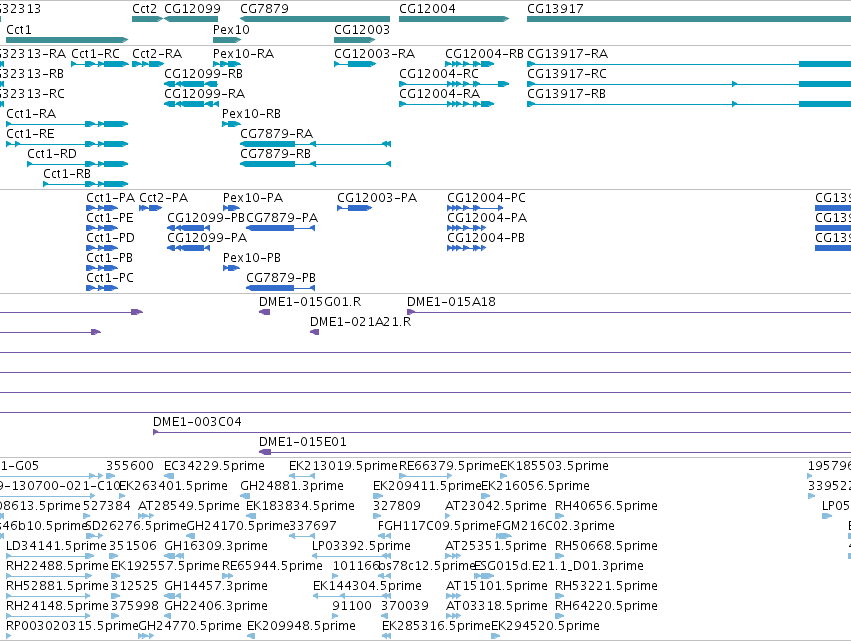Click transcript label CG13917-RA

pyautogui.click(x=568, y=54)
